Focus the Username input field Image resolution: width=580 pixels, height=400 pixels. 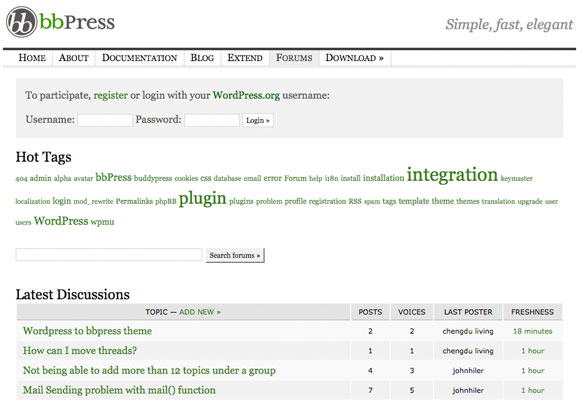(x=105, y=120)
